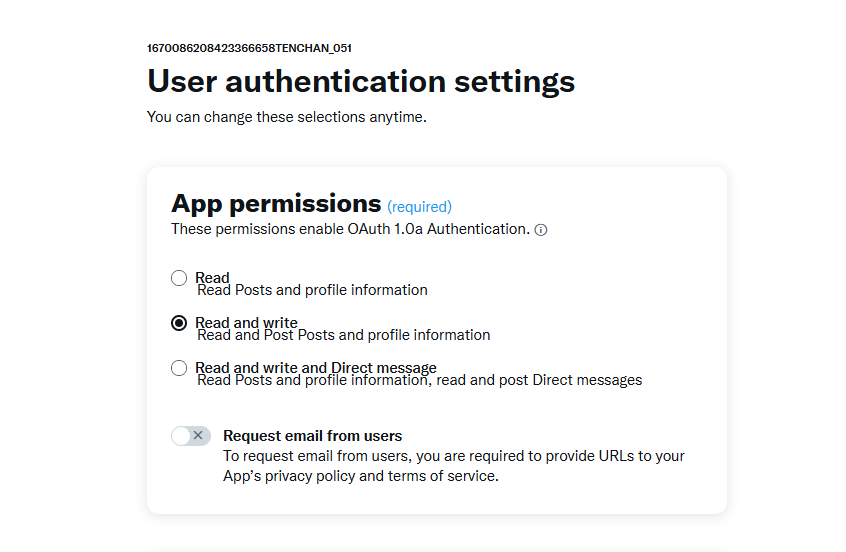Viewport: 846px width, 552px height.
Task: Click the "Read and write" option label
Action: point(246,322)
